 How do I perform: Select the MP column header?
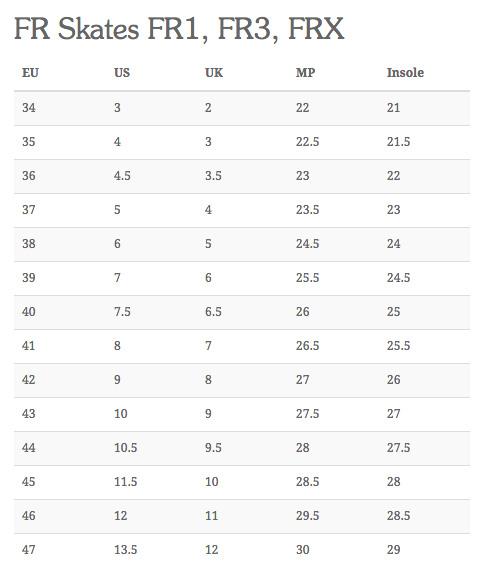[305, 73]
